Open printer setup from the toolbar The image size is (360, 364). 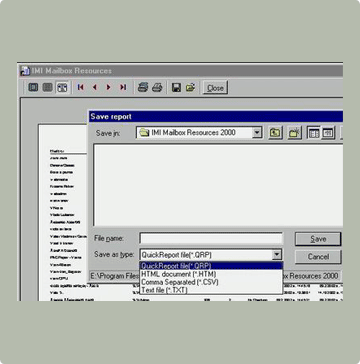(x=143, y=87)
